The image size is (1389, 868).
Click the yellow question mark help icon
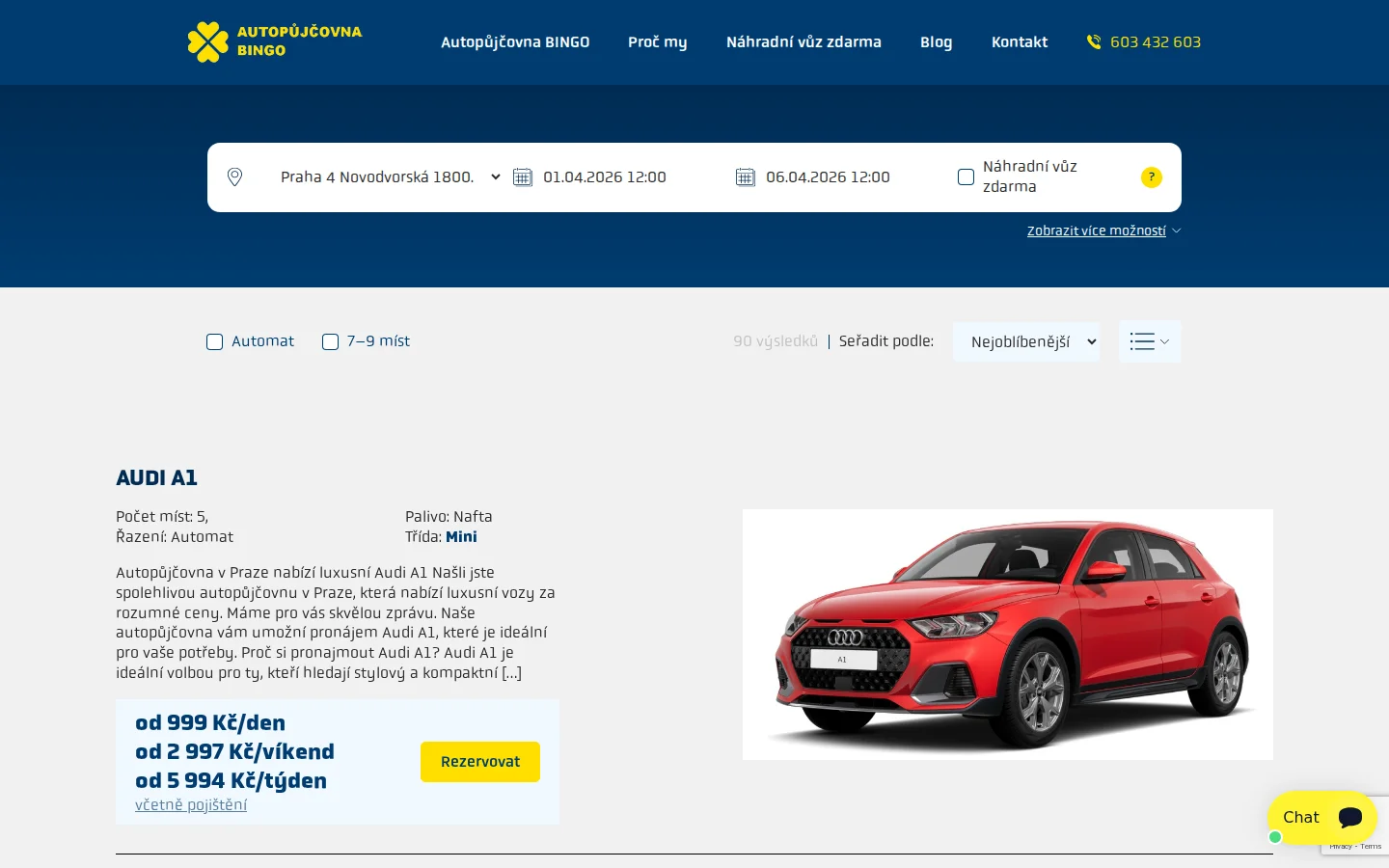click(1152, 177)
